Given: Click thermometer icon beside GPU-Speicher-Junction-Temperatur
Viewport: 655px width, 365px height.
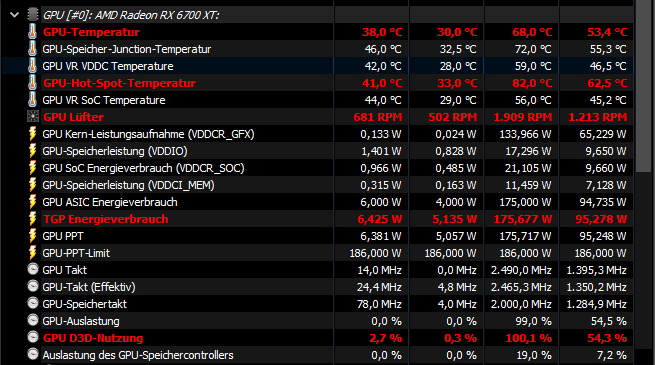Looking at the screenshot, I should click(x=32, y=49).
